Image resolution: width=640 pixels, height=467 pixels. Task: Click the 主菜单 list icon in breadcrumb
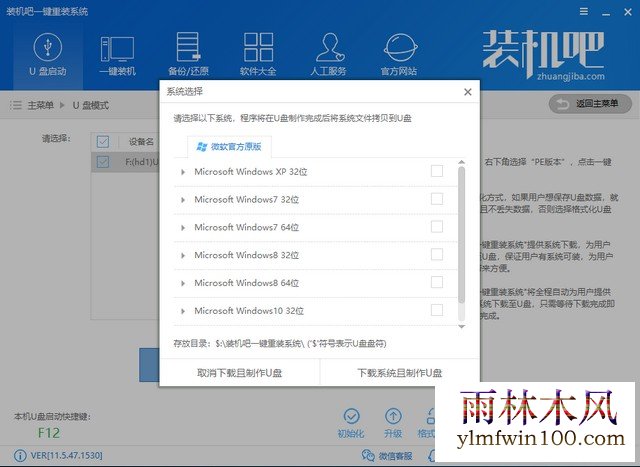[16, 105]
